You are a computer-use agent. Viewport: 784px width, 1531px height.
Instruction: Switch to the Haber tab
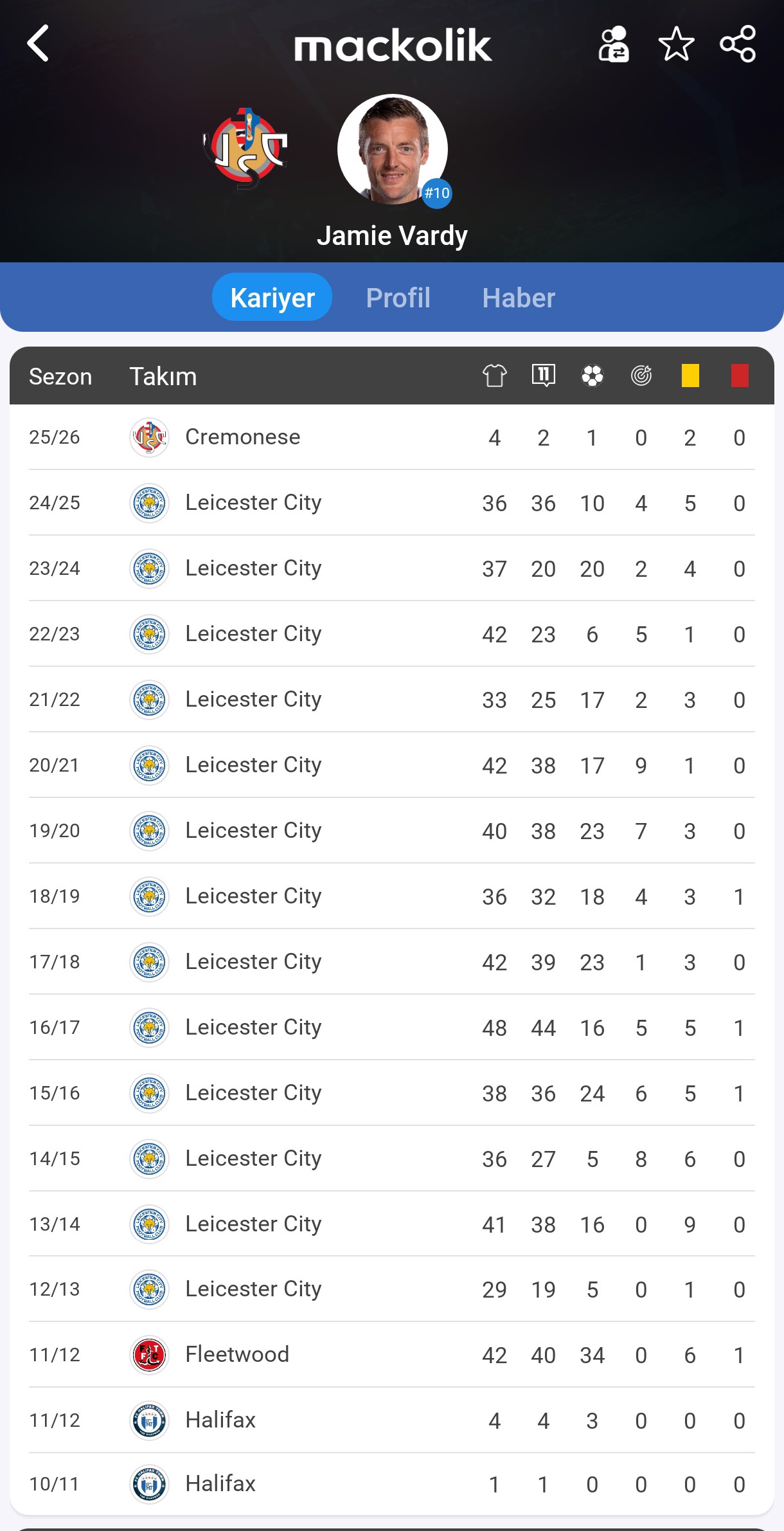[x=519, y=298]
